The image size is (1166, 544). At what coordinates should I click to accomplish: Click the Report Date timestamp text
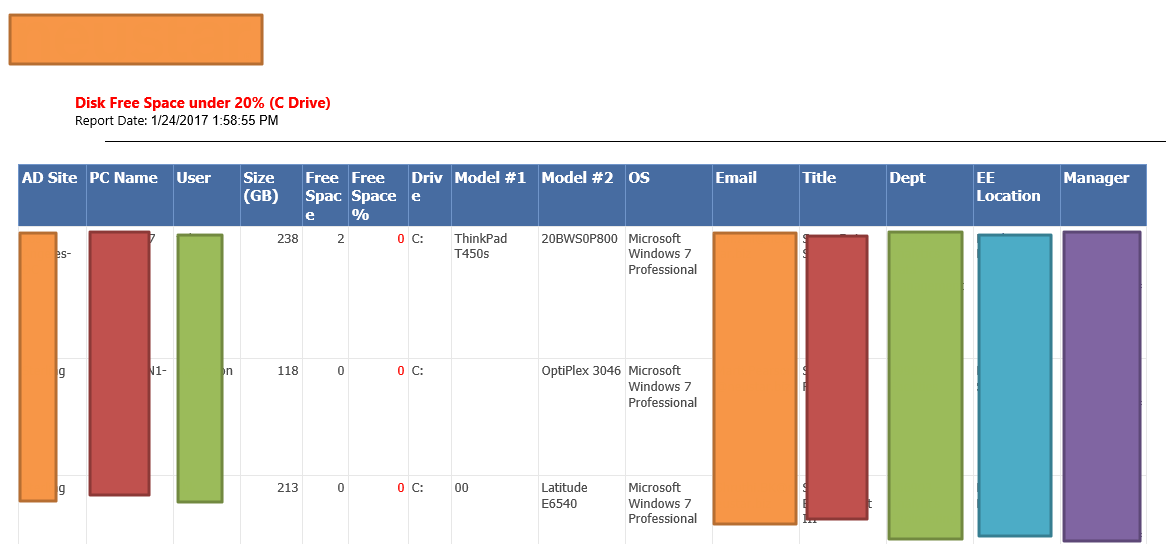[x=177, y=121]
